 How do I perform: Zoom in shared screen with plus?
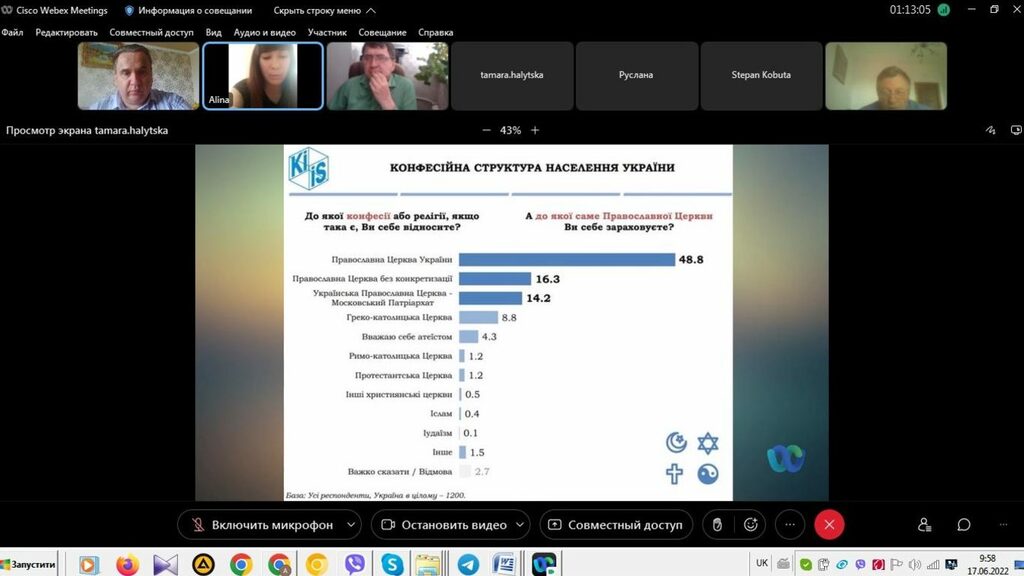(535, 130)
